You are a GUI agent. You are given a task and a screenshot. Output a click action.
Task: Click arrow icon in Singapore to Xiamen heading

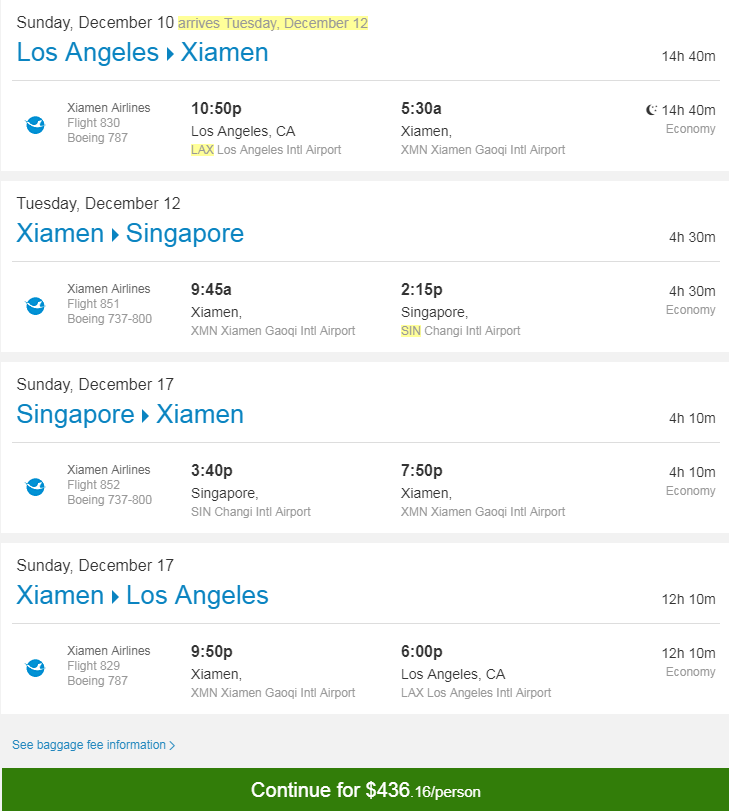[x=145, y=416]
